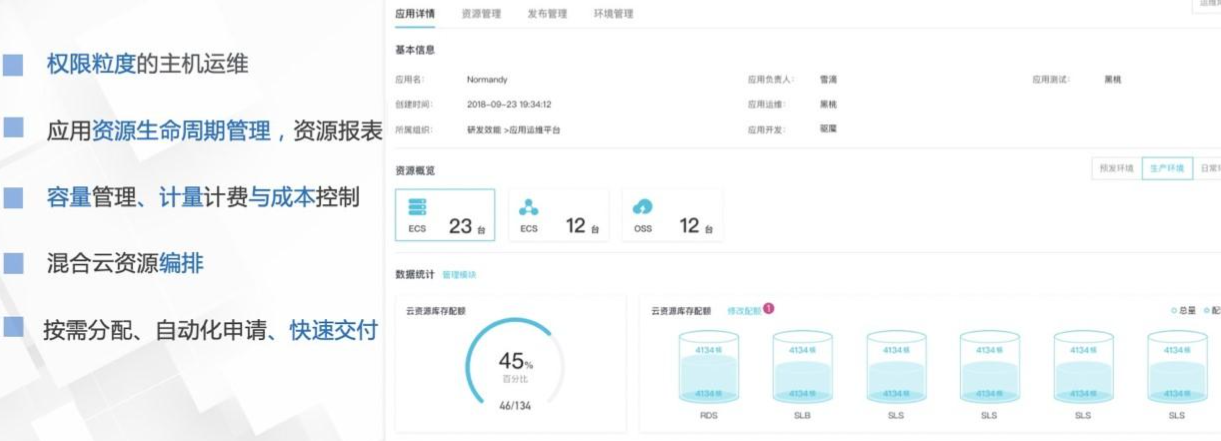Select the 生产环境 environment button
Screen dimensions: 1221x441
(x=1167, y=168)
